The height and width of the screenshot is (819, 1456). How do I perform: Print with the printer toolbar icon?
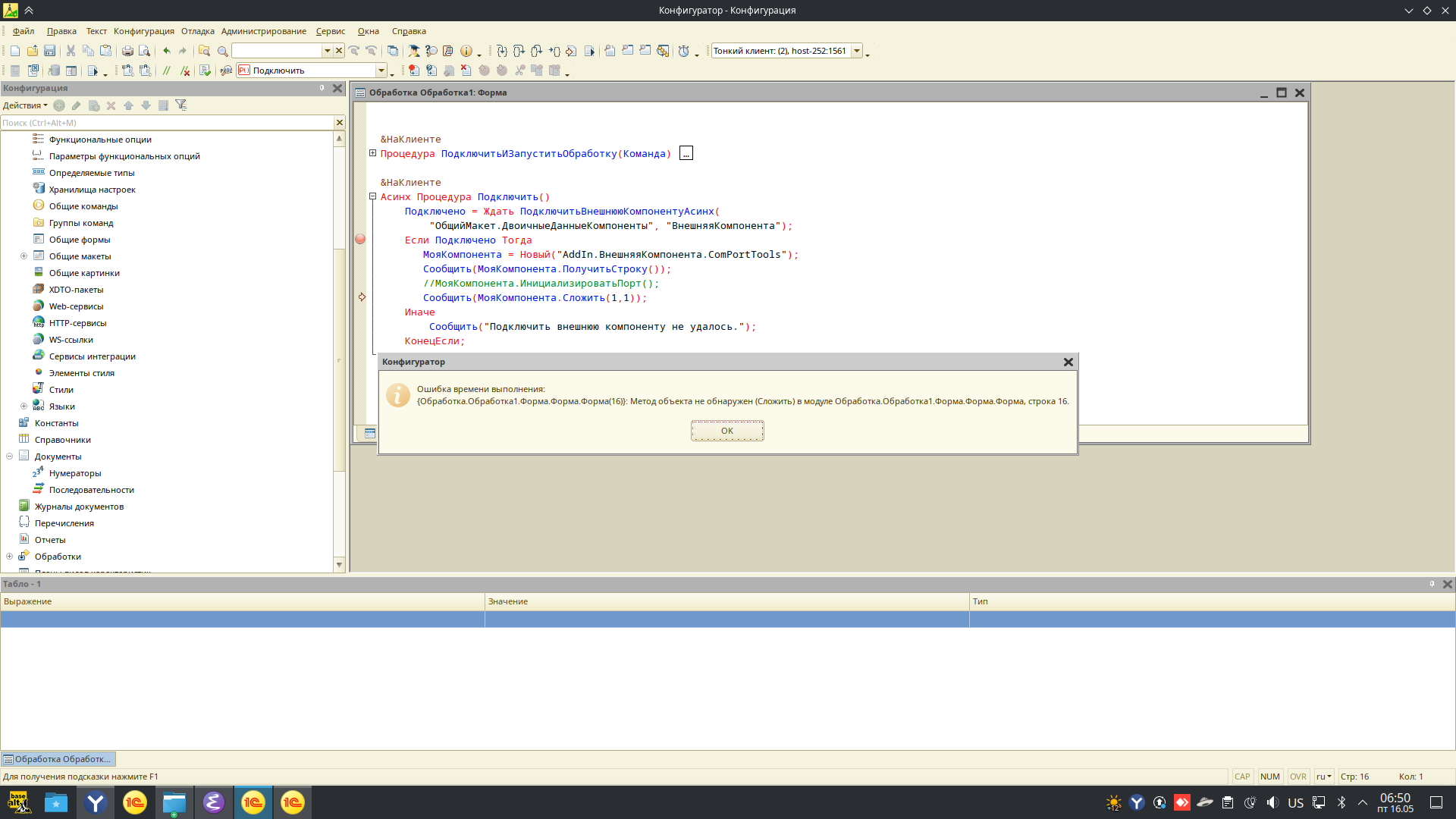click(127, 51)
